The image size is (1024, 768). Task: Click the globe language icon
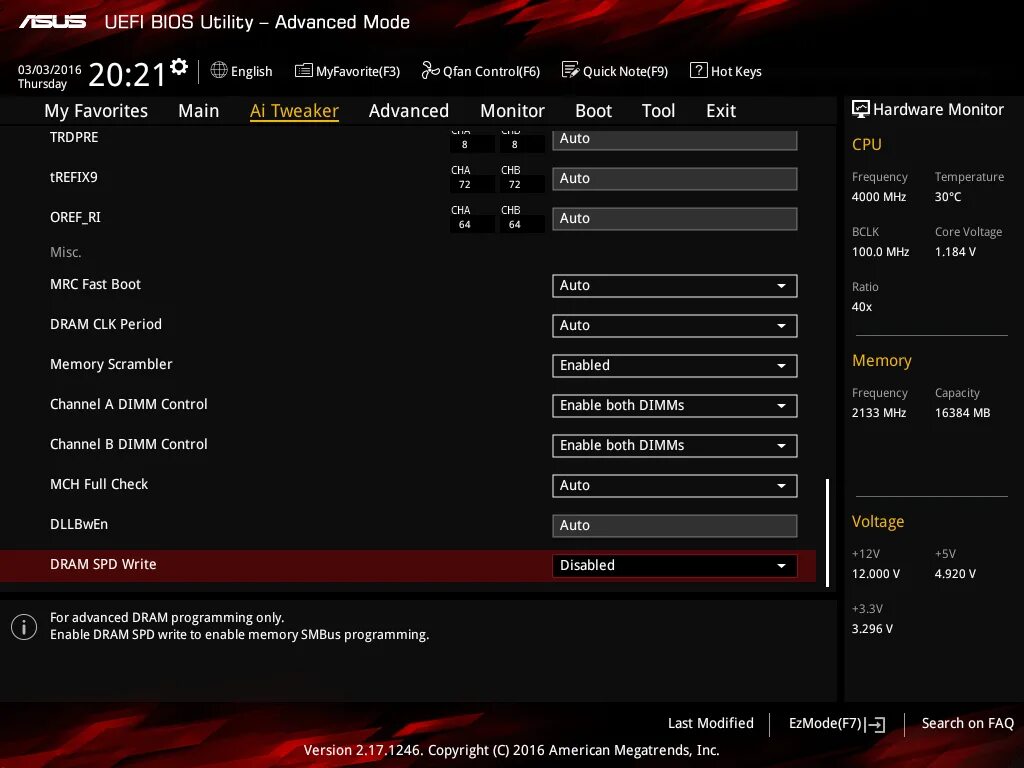point(219,70)
